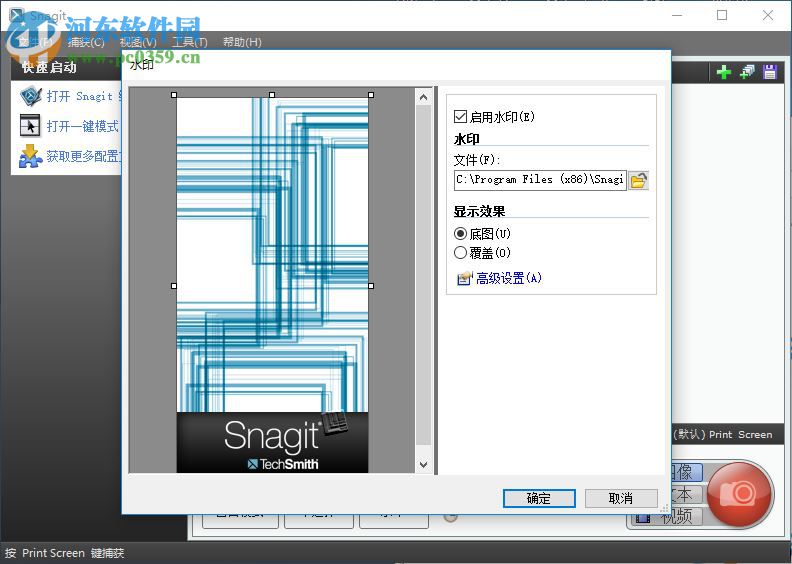Click the watermark preview image
The image size is (792, 564).
point(272,285)
